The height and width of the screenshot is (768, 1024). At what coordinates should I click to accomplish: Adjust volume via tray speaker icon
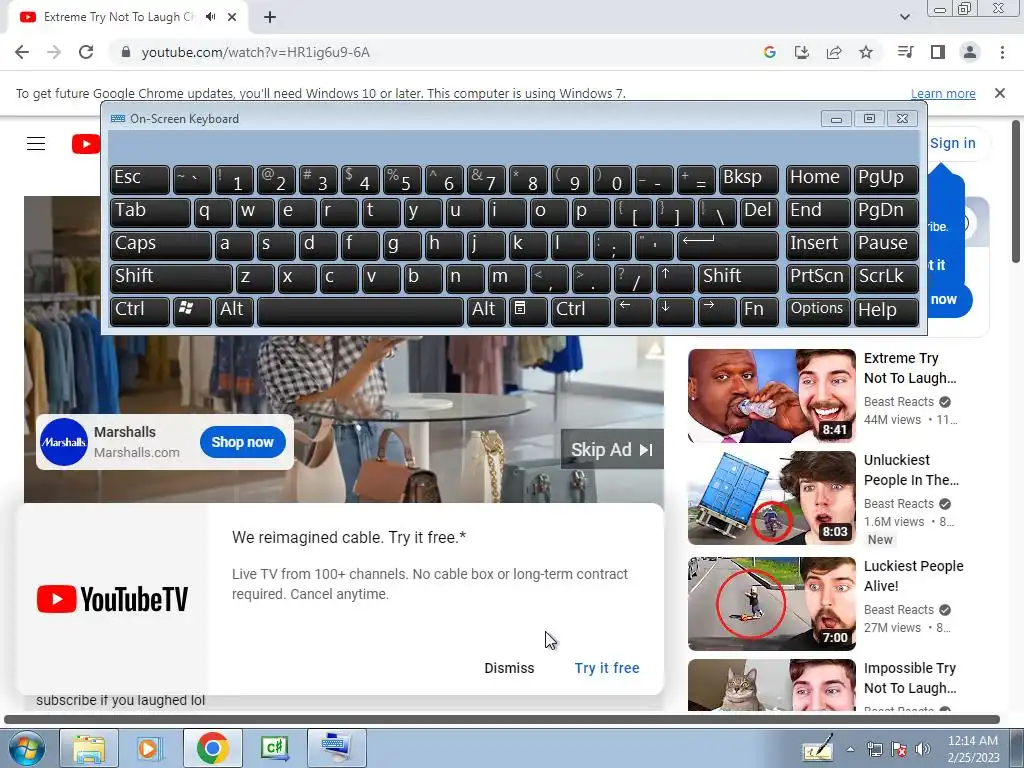pyautogui.click(x=923, y=749)
